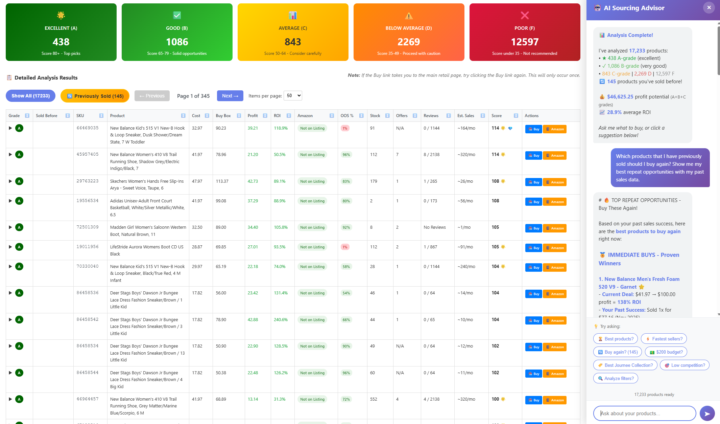Click the icon beside the SKU column header
Image resolution: width=720 pixels, height=424 pixels.
101,116
